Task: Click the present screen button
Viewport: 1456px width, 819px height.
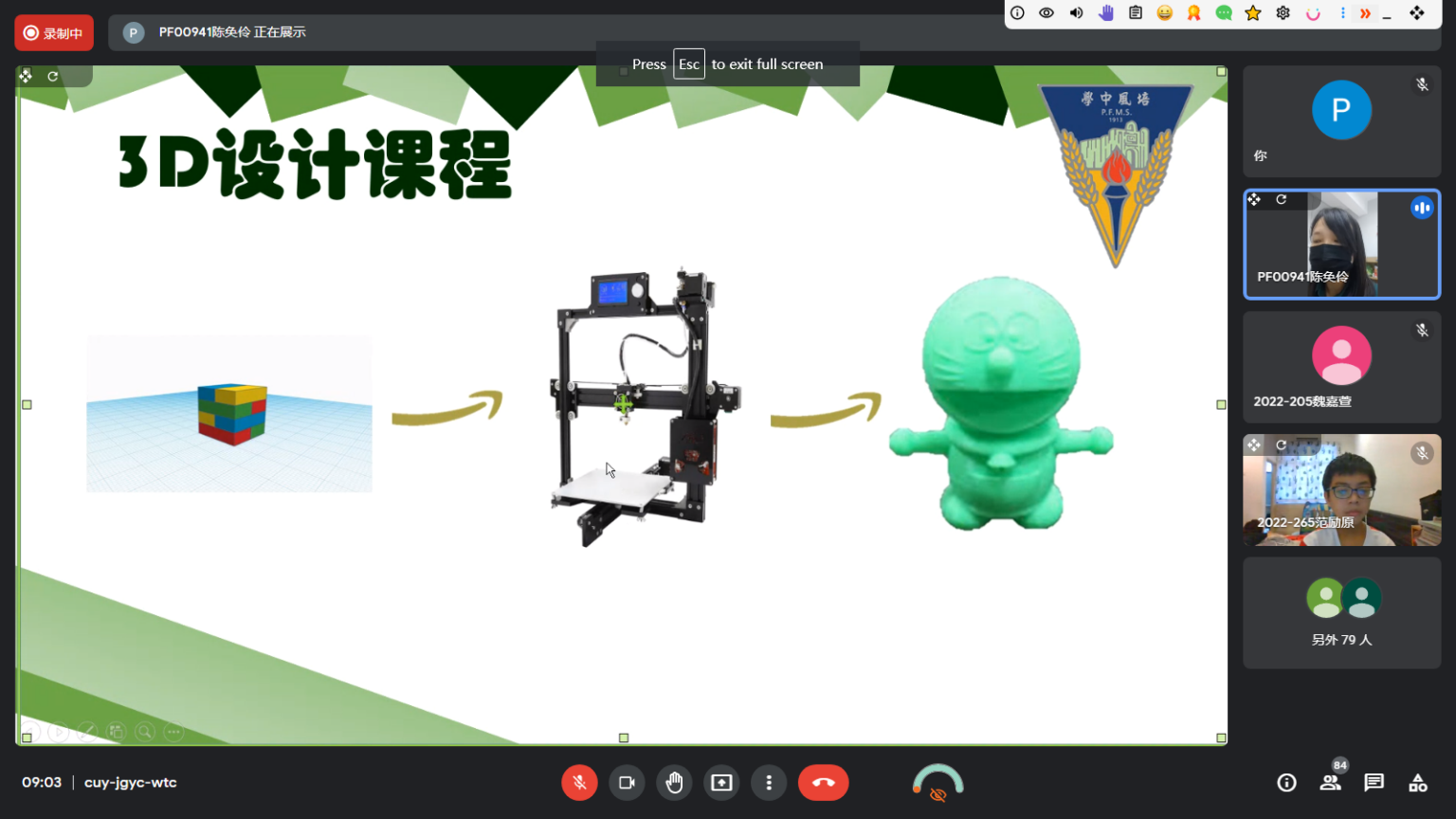Action: pos(721,783)
